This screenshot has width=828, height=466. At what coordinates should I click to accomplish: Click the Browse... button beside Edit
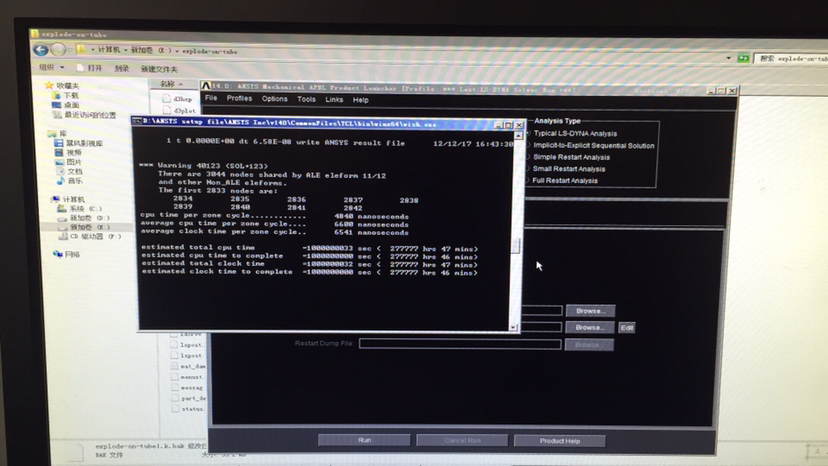pos(589,328)
